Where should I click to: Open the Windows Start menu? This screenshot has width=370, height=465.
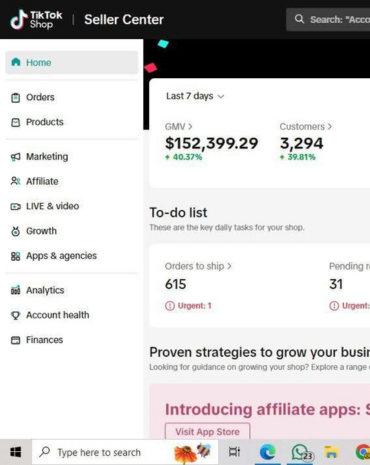[x=16, y=452]
